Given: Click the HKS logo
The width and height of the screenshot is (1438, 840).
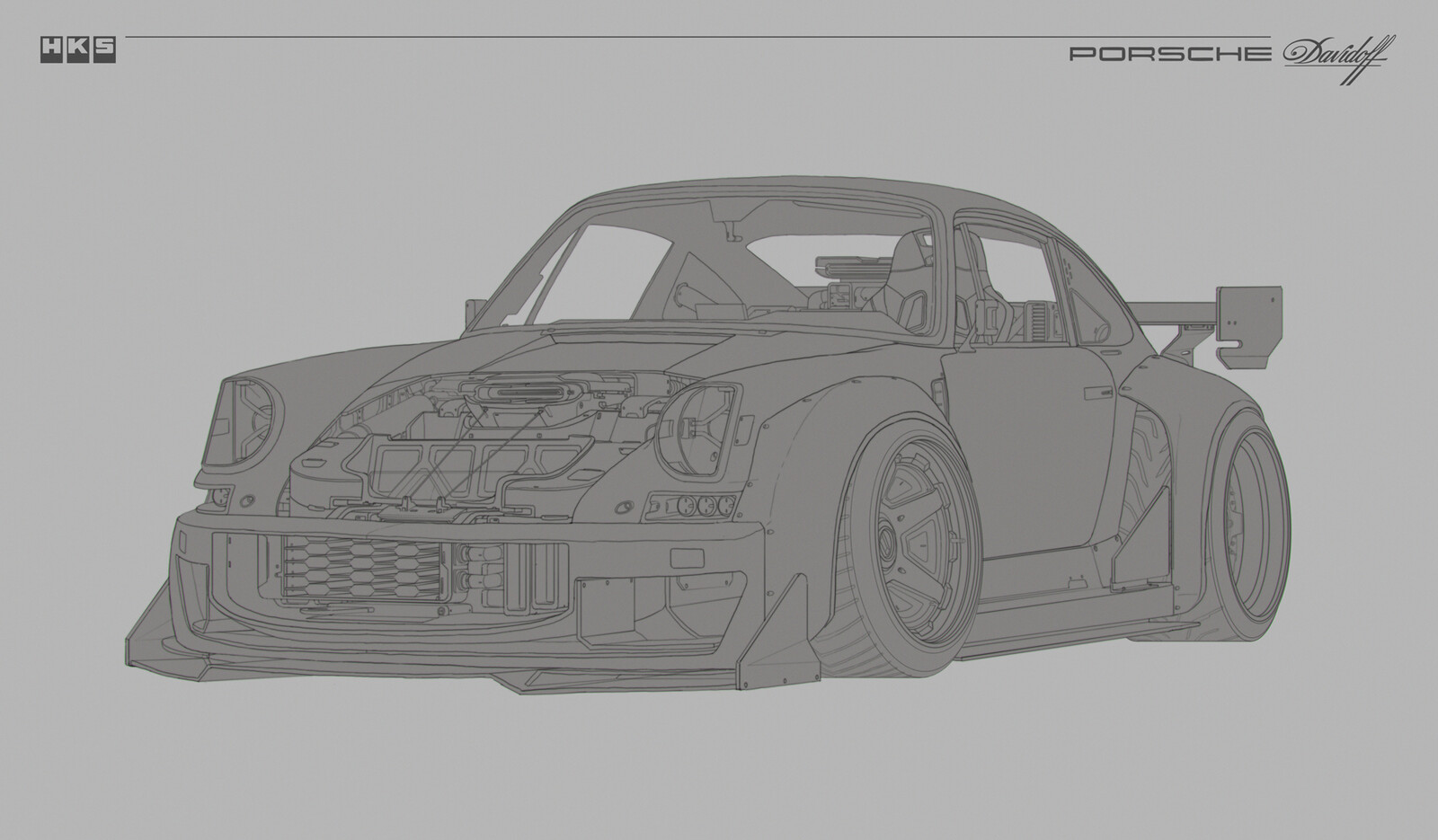Looking at the screenshot, I should [77, 51].
